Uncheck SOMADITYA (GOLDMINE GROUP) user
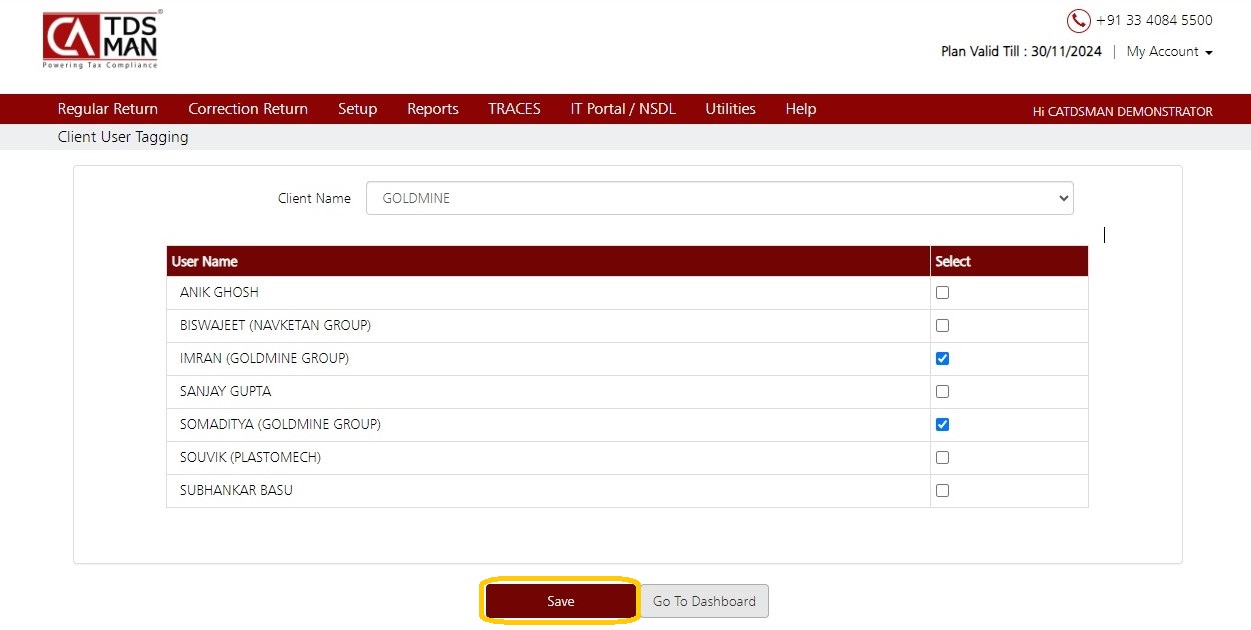 pyautogui.click(x=942, y=425)
